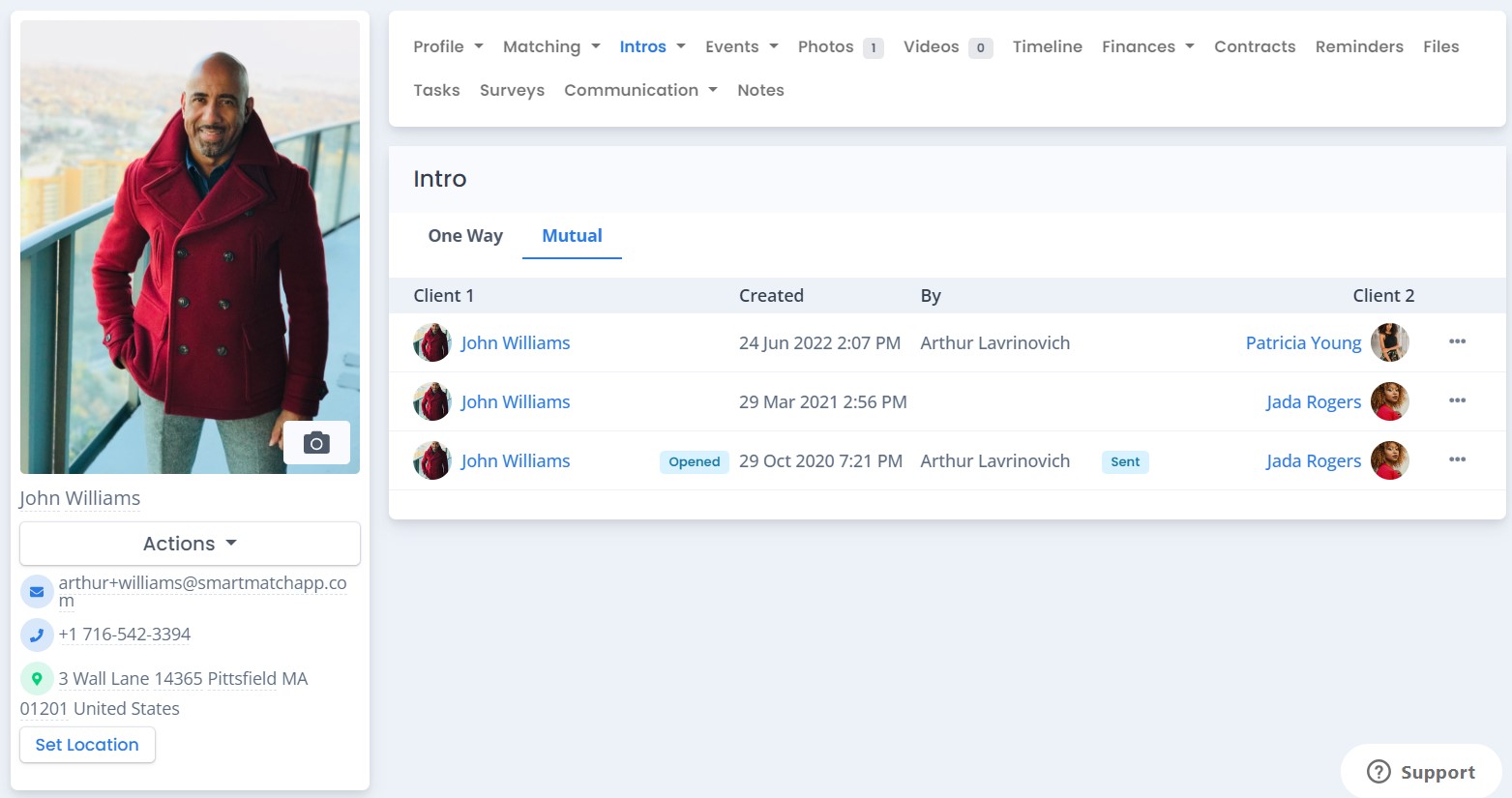The width and height of the screenshot is (1512, 798).
Task: Switch to the One Way tab
Action: 465,235
